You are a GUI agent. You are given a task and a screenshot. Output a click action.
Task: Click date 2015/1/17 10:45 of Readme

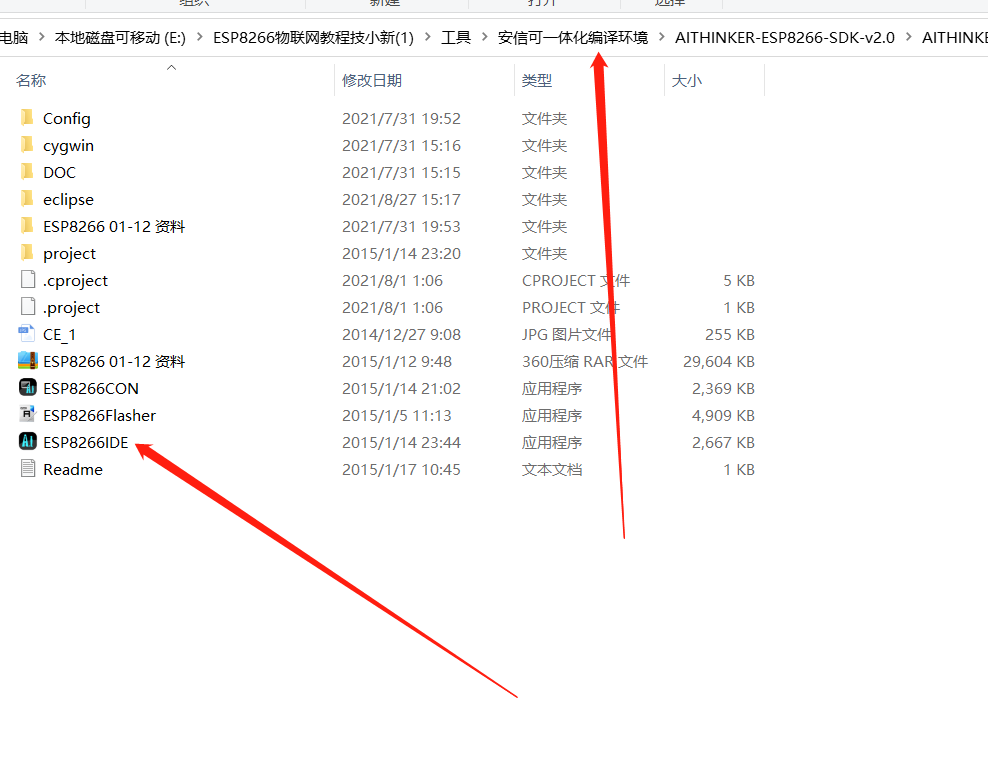pos(401,470)
